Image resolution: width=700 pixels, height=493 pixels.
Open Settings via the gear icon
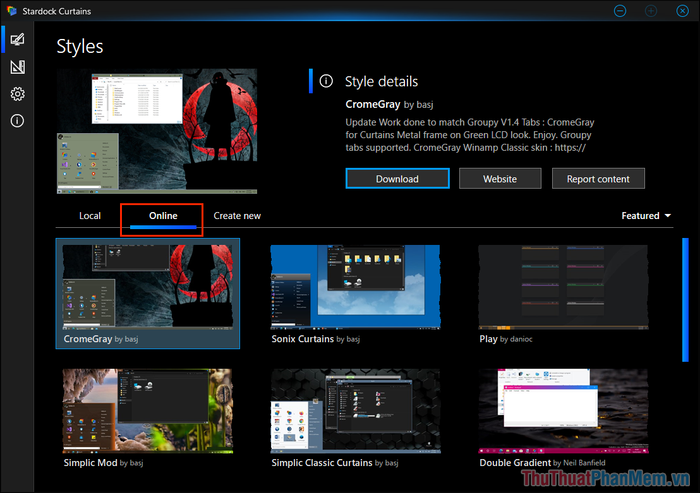point(17,94)
